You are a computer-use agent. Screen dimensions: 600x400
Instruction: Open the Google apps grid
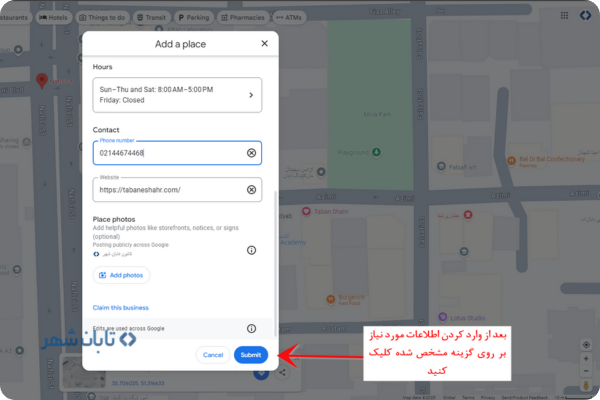[564, 16]
